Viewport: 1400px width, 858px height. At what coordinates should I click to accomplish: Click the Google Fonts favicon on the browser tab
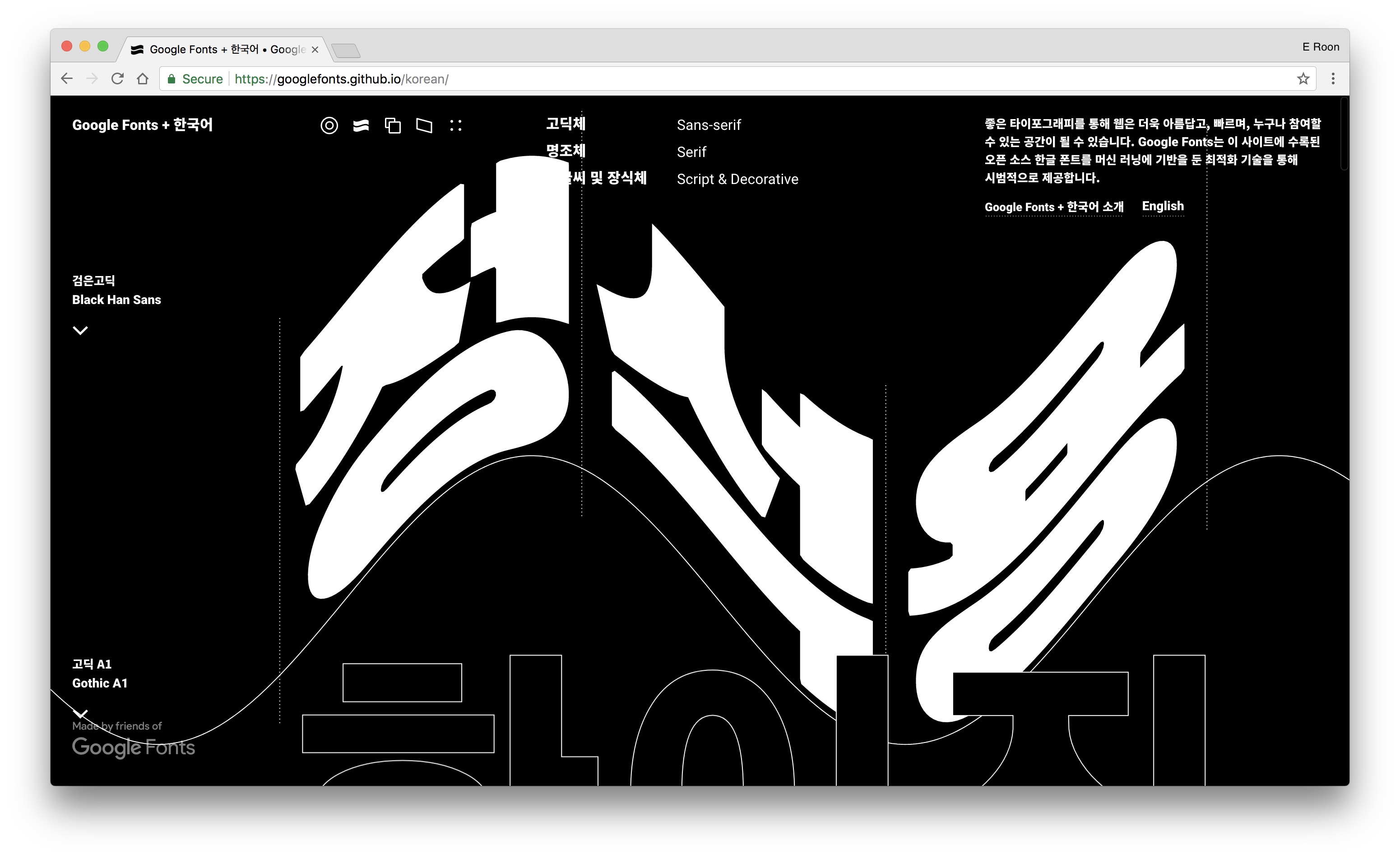(x=137, y=50)
